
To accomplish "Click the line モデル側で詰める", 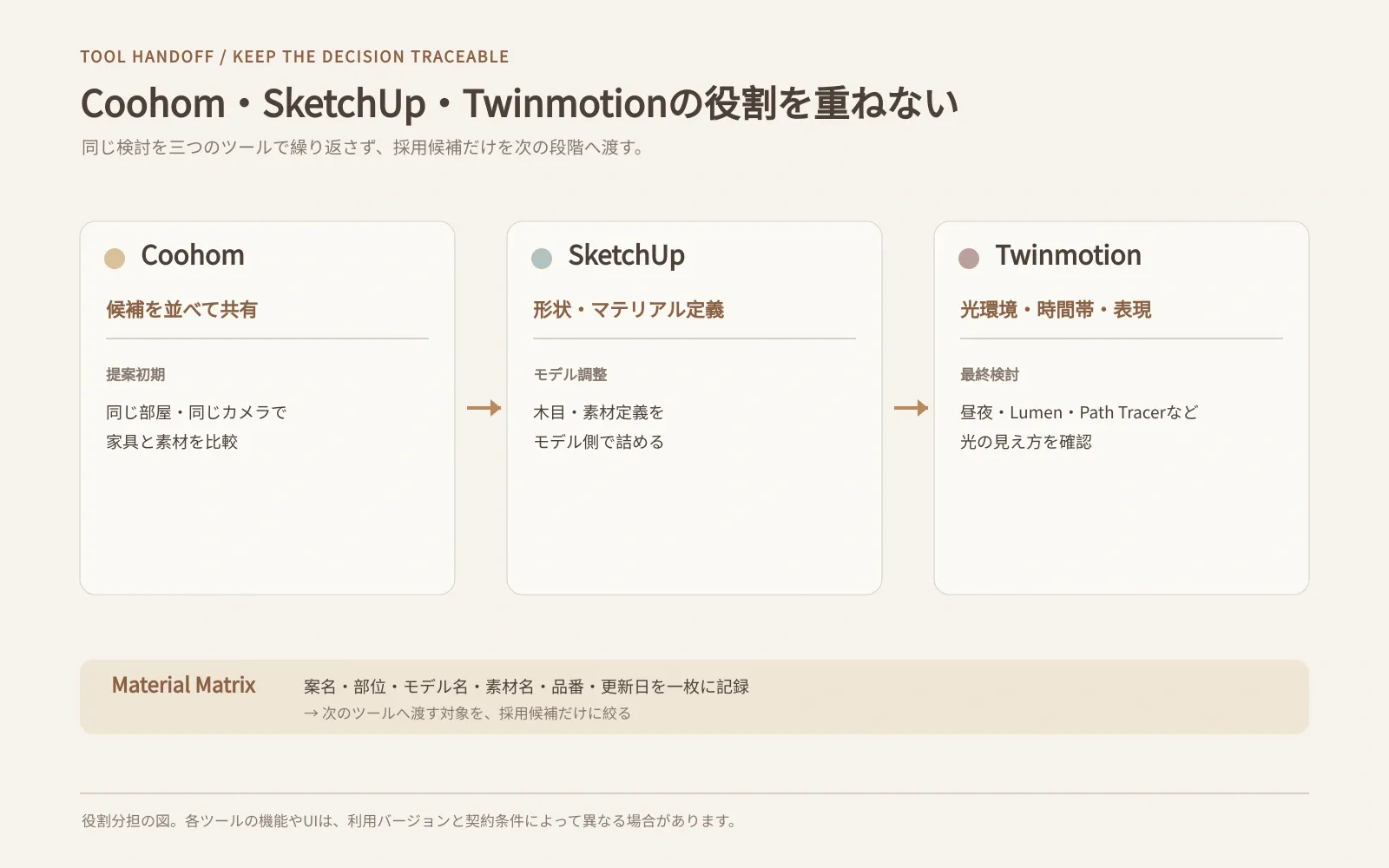I will click(x=598, y=442).
